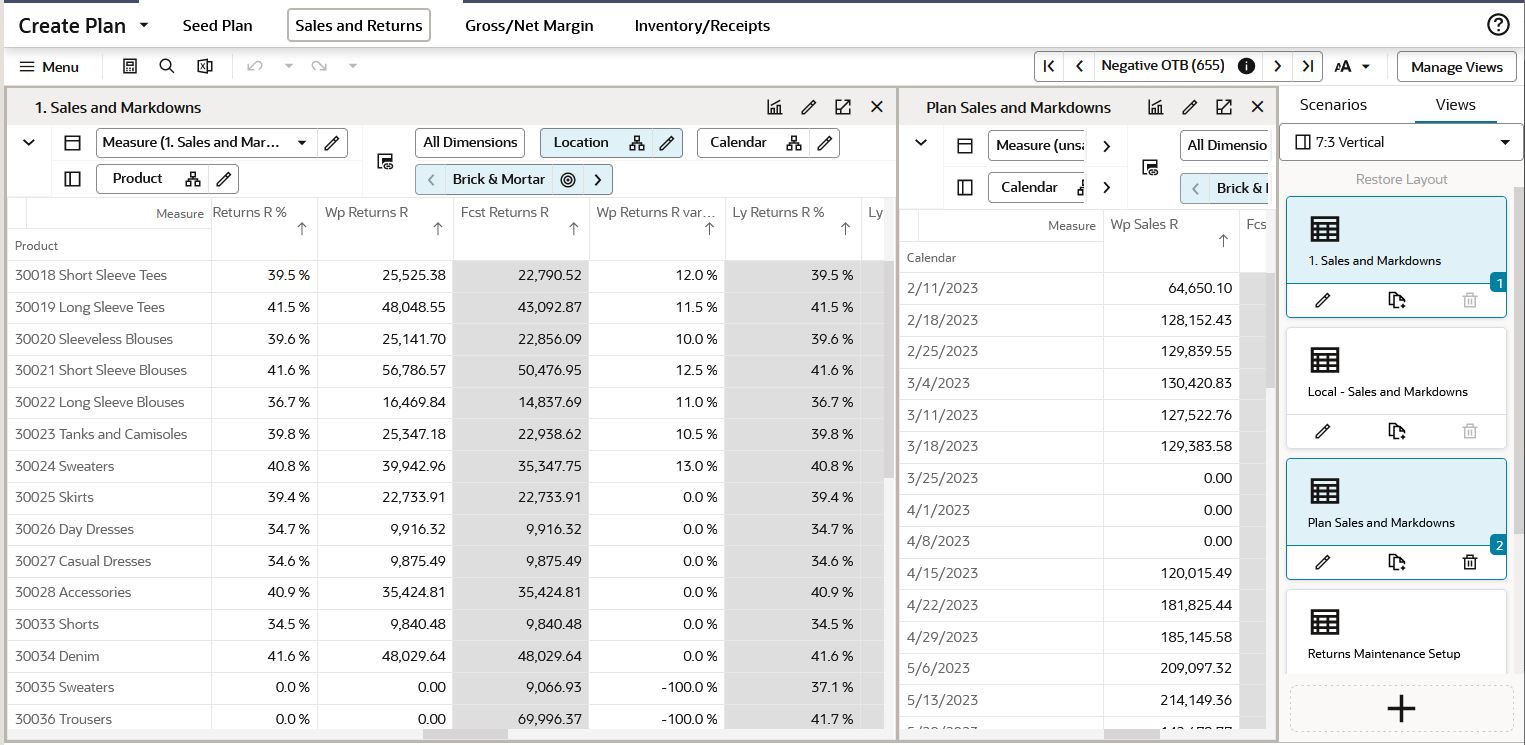Switch to the Gross/Net Margin tab
The image size is (1525, 745).
click(x=529, y=26)
